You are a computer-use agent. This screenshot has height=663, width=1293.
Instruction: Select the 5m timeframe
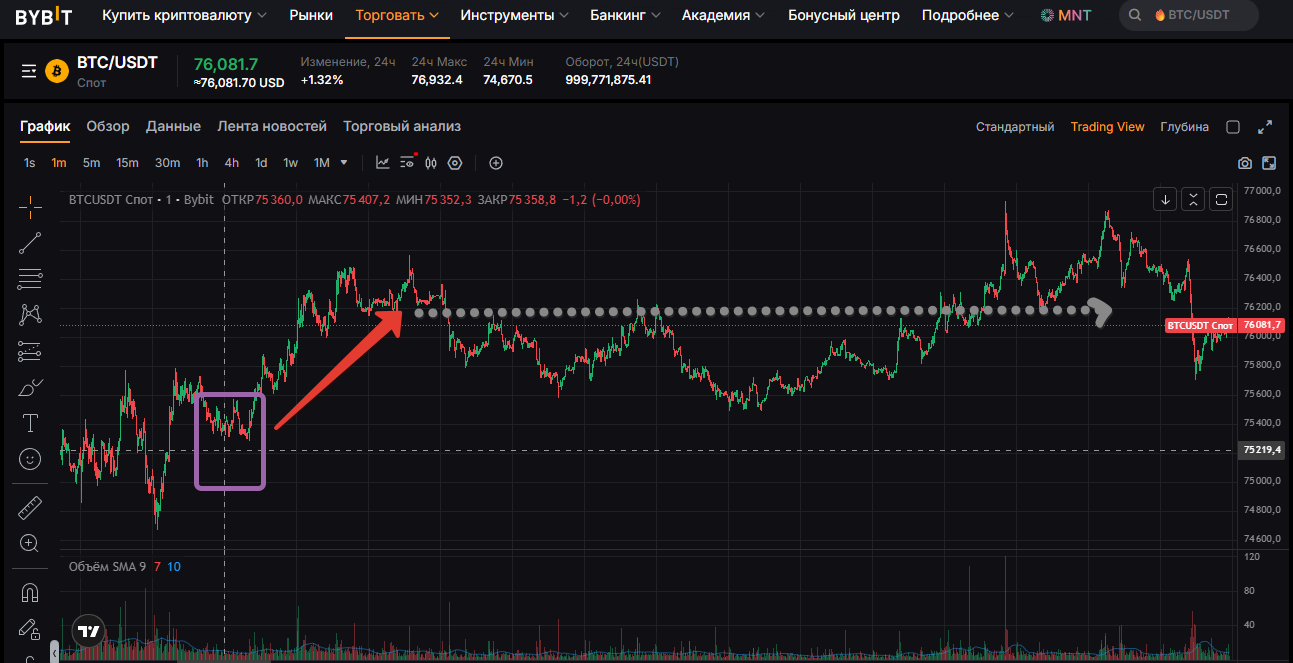(91, 162)
